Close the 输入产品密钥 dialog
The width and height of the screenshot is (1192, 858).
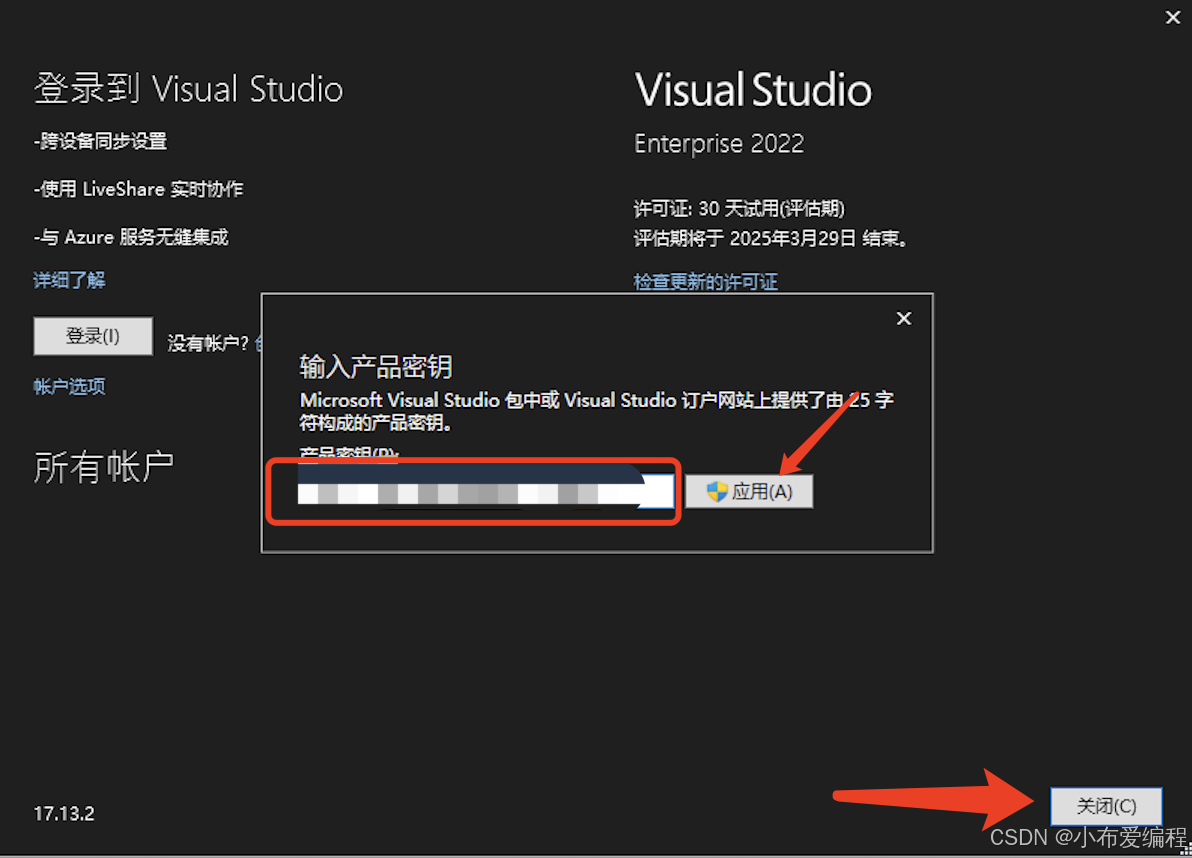click(x=903, y=318)
